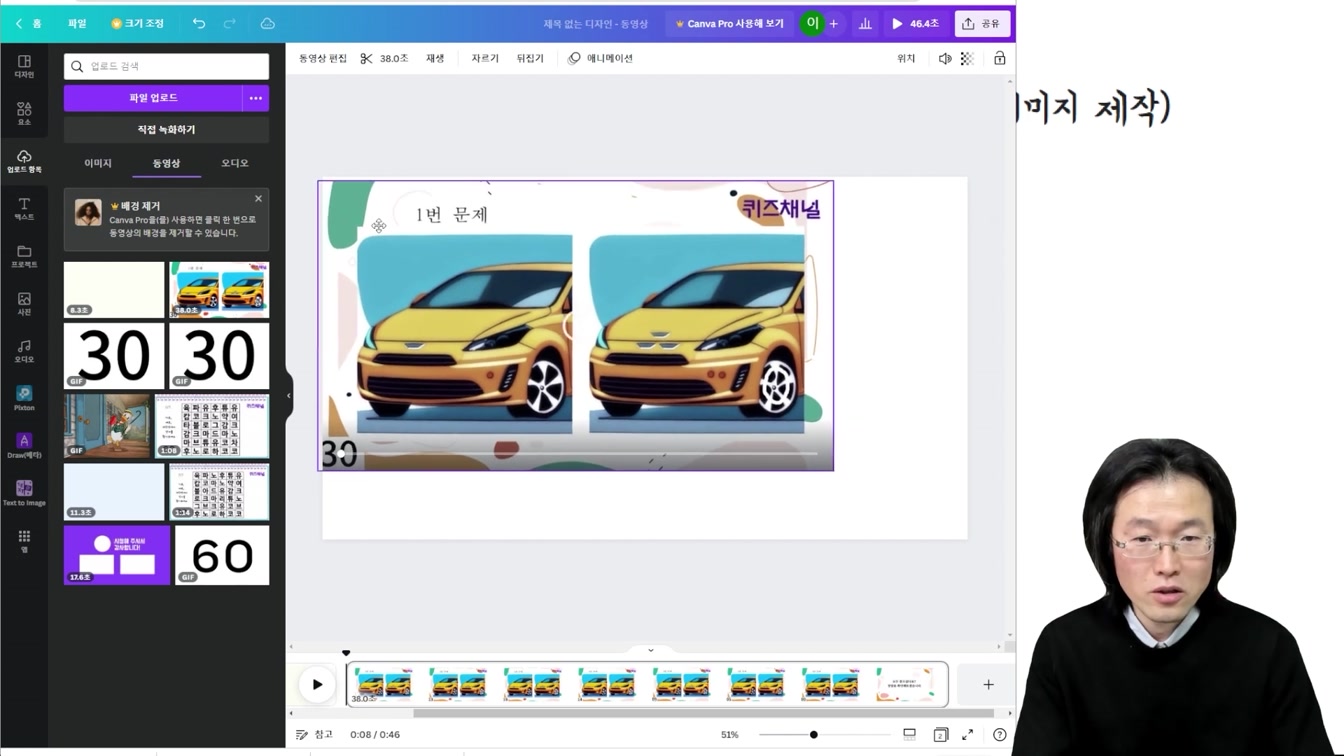1344x756 pixels.
Task: Switch to the 오디오 tab in uploads
Action: tap(235, 163)
